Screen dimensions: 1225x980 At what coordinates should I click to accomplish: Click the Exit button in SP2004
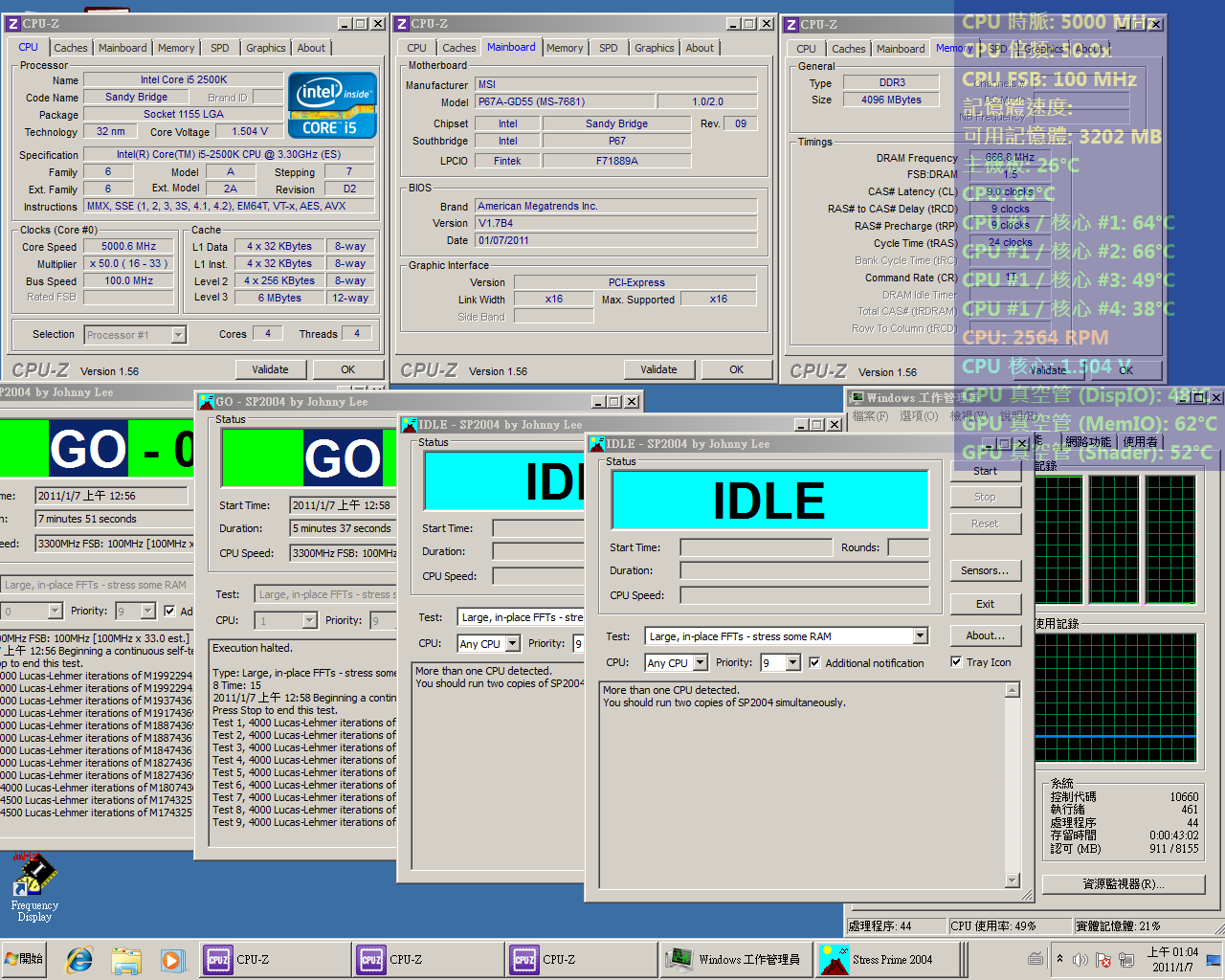985,604
